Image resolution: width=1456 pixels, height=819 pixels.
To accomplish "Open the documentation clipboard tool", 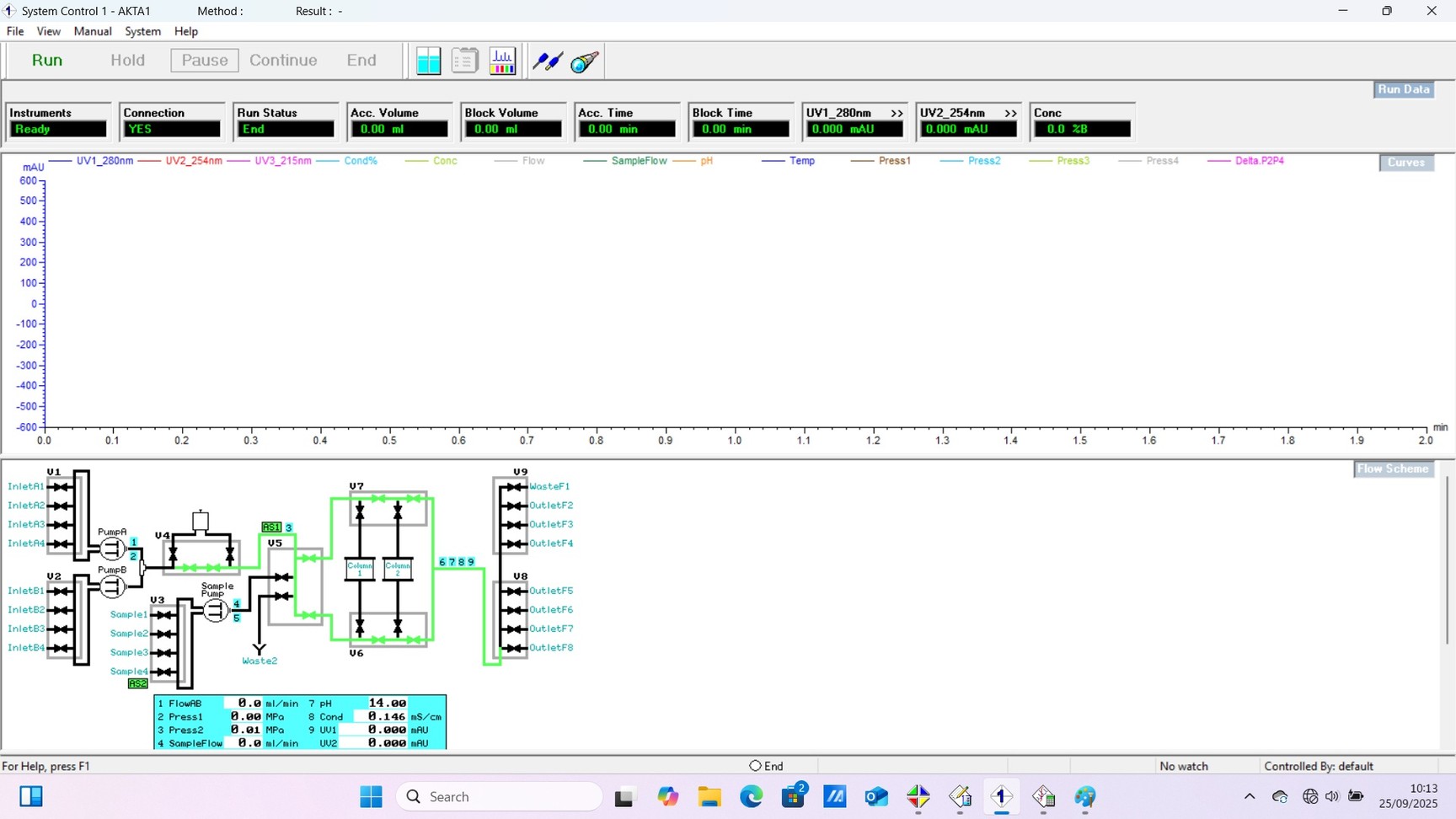I will click(x=464, y=60).
